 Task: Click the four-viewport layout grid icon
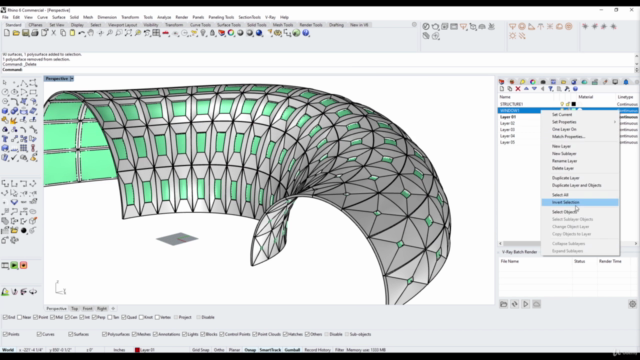(156, 33)
